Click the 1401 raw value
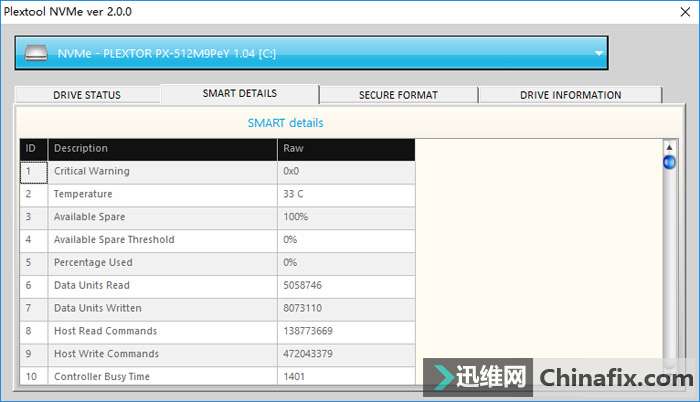 294,377
